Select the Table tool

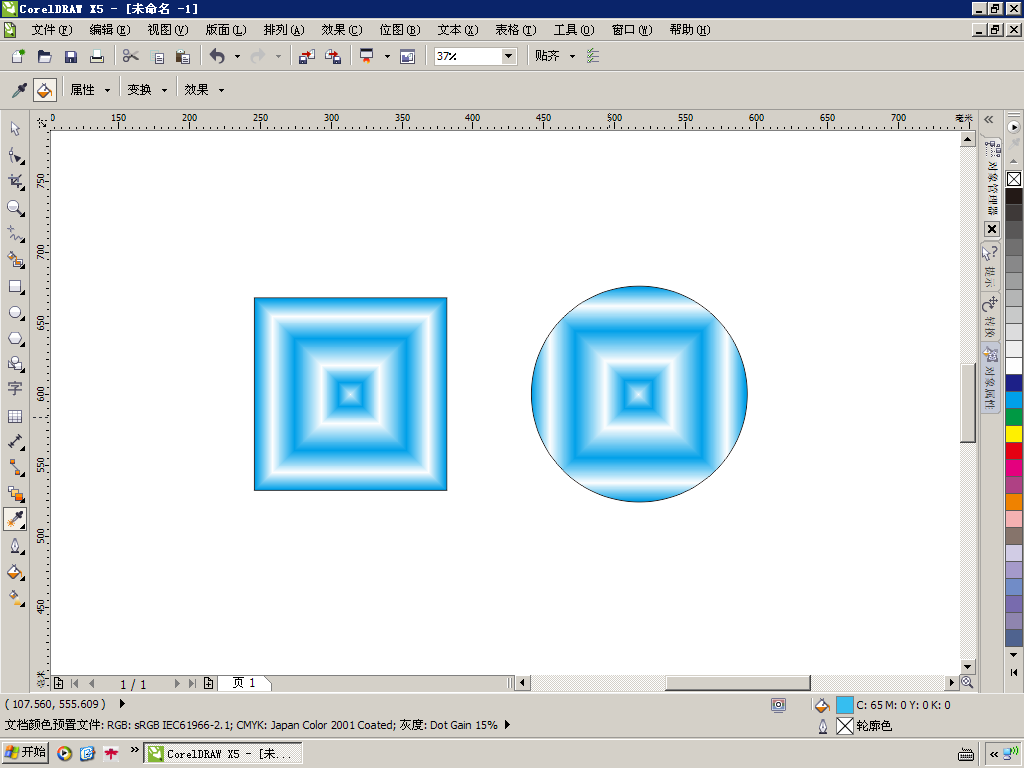click(15, 416)
